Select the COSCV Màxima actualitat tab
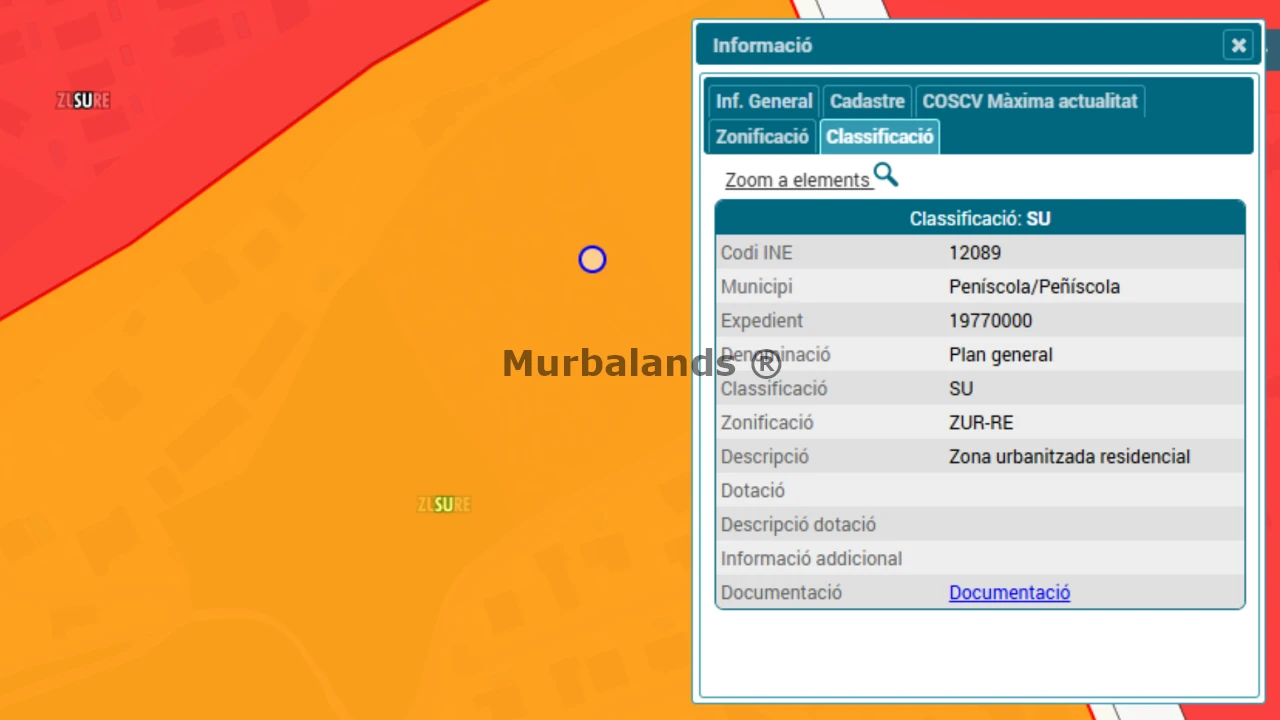Viewport: 1280px width, 720px height. pos(1029,101)
